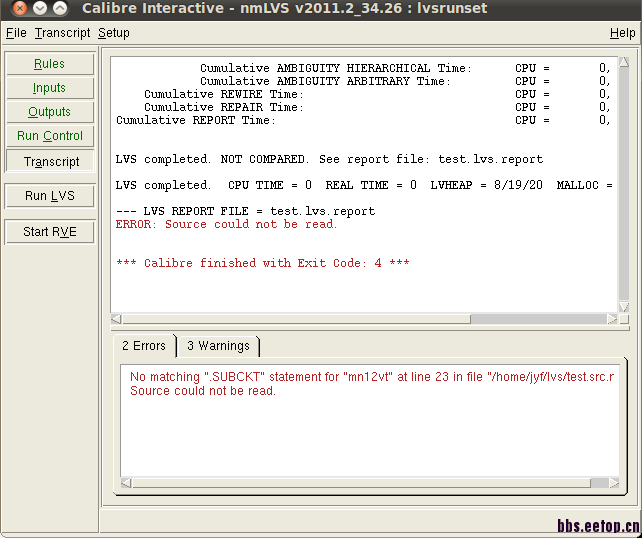The width and height of the screenshot is (642, 538).
Task: Click the Start RVE button
Action: [50, 232]
